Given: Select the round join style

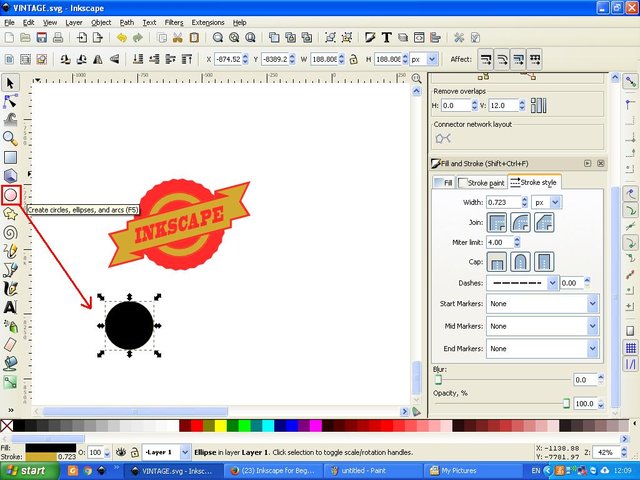Looking at the screenshot, I should pyautogui.click(x=520, y=222).
